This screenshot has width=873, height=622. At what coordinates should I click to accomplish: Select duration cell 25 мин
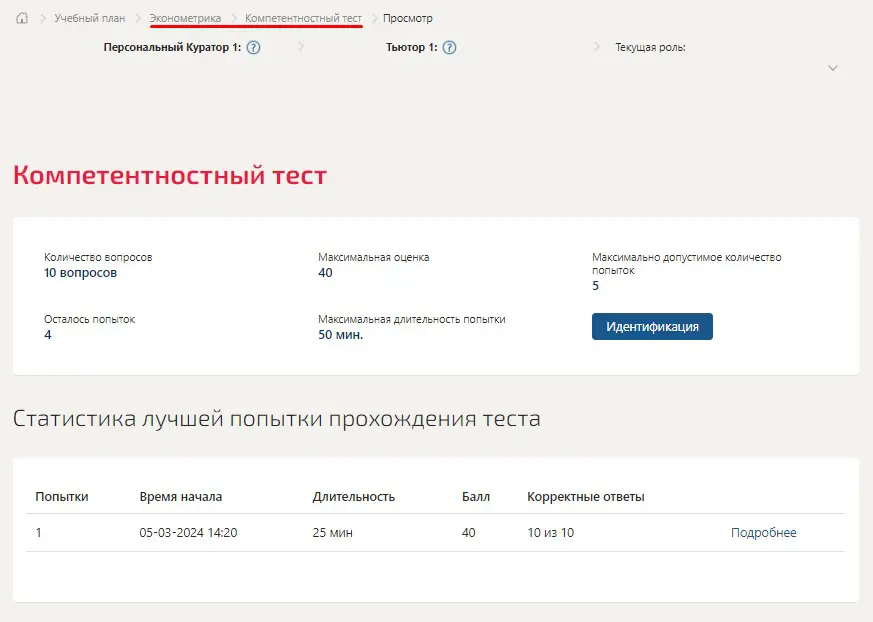(x=332, y=532)
